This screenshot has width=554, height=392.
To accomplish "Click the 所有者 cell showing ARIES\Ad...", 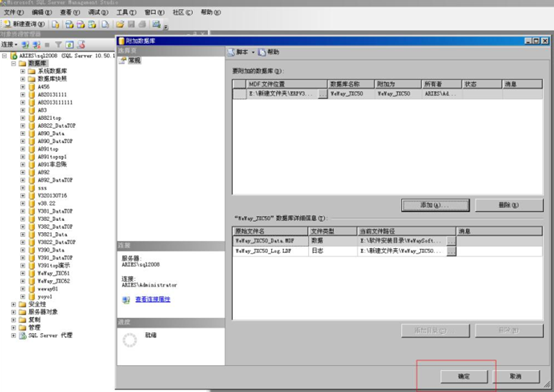I will click(x=441, y=94).
